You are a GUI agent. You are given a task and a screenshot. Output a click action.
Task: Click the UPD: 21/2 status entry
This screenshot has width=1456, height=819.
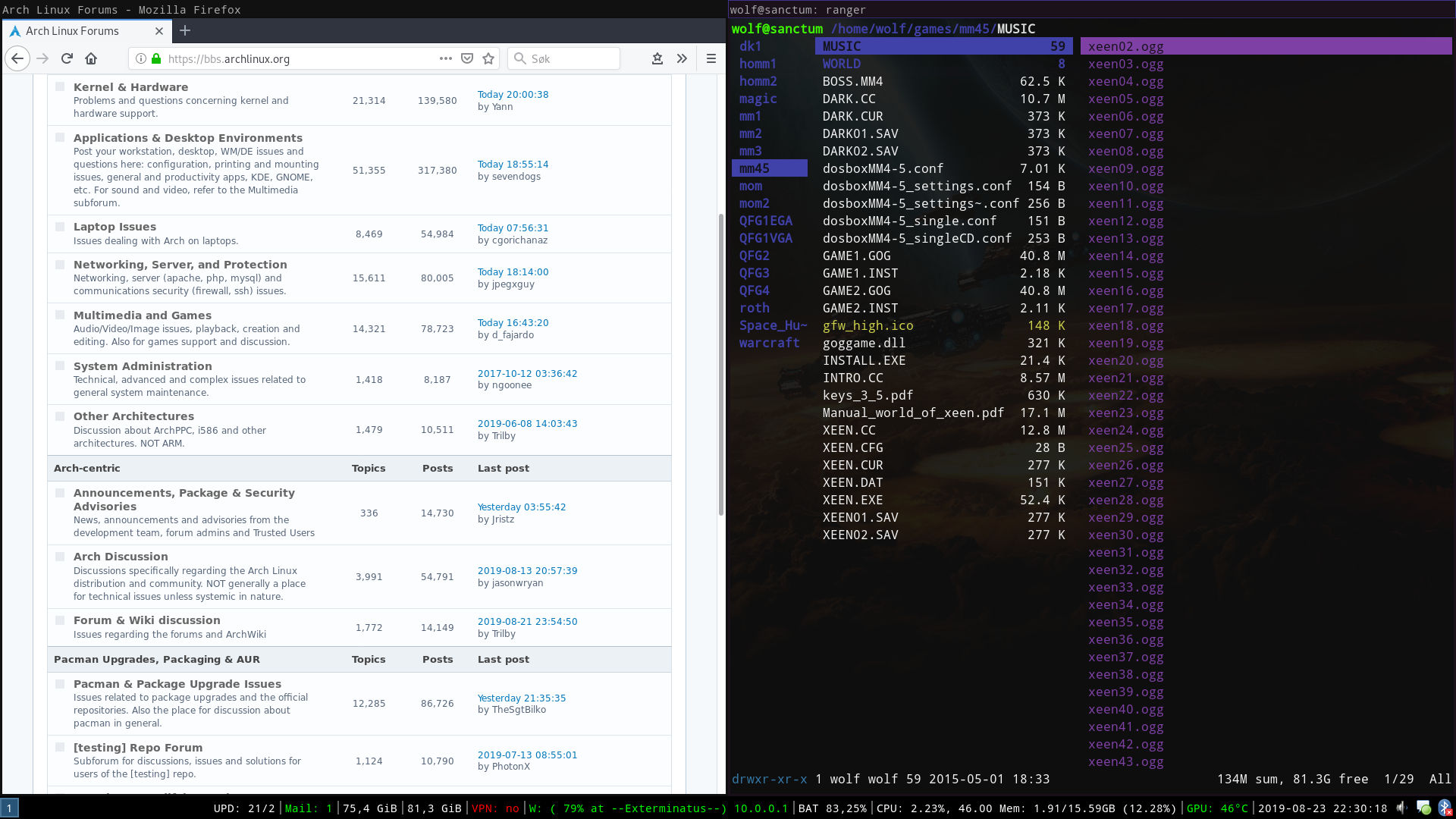[x=244, y=808]
